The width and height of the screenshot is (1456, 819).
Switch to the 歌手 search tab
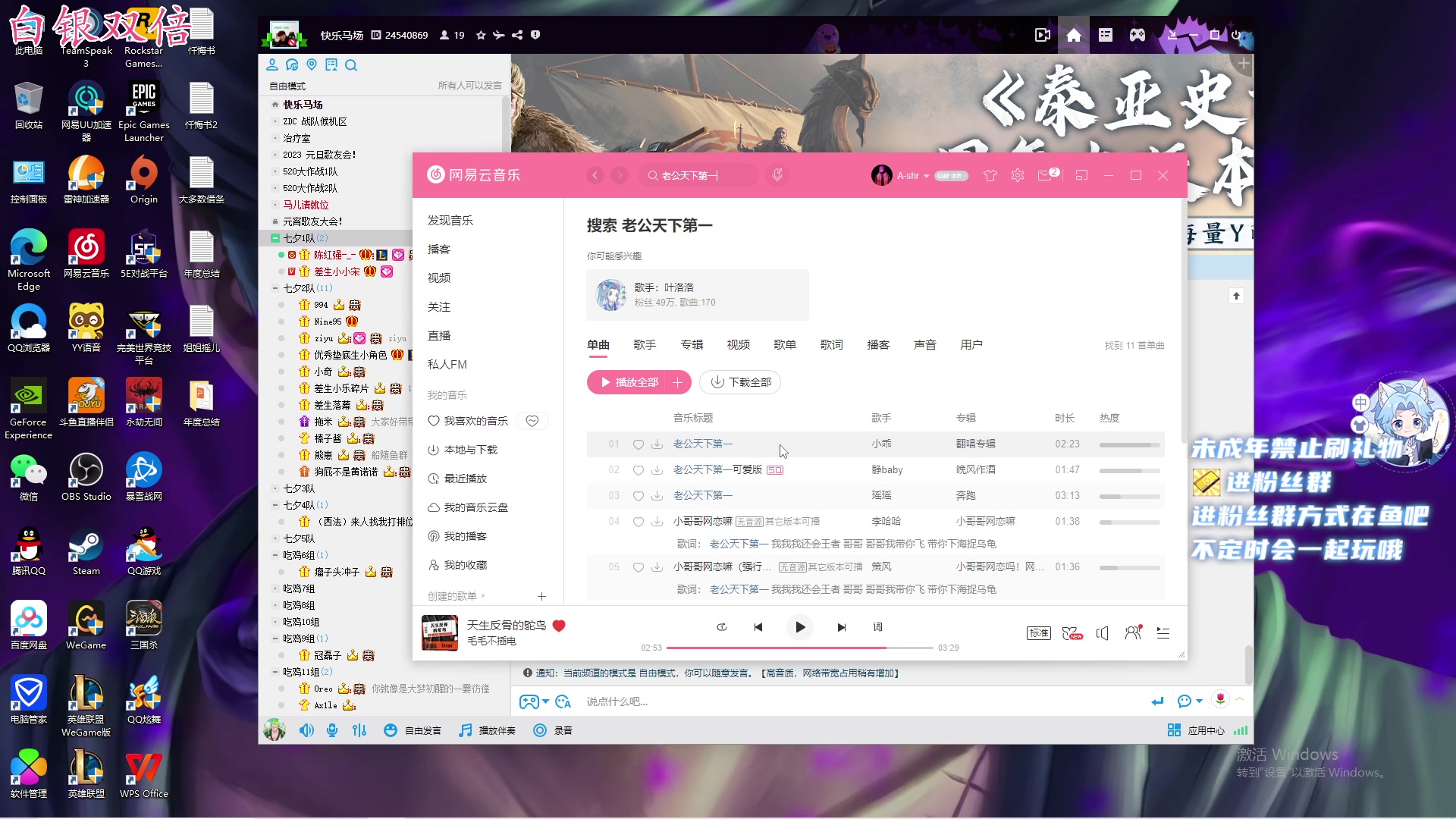pos(645,344)
